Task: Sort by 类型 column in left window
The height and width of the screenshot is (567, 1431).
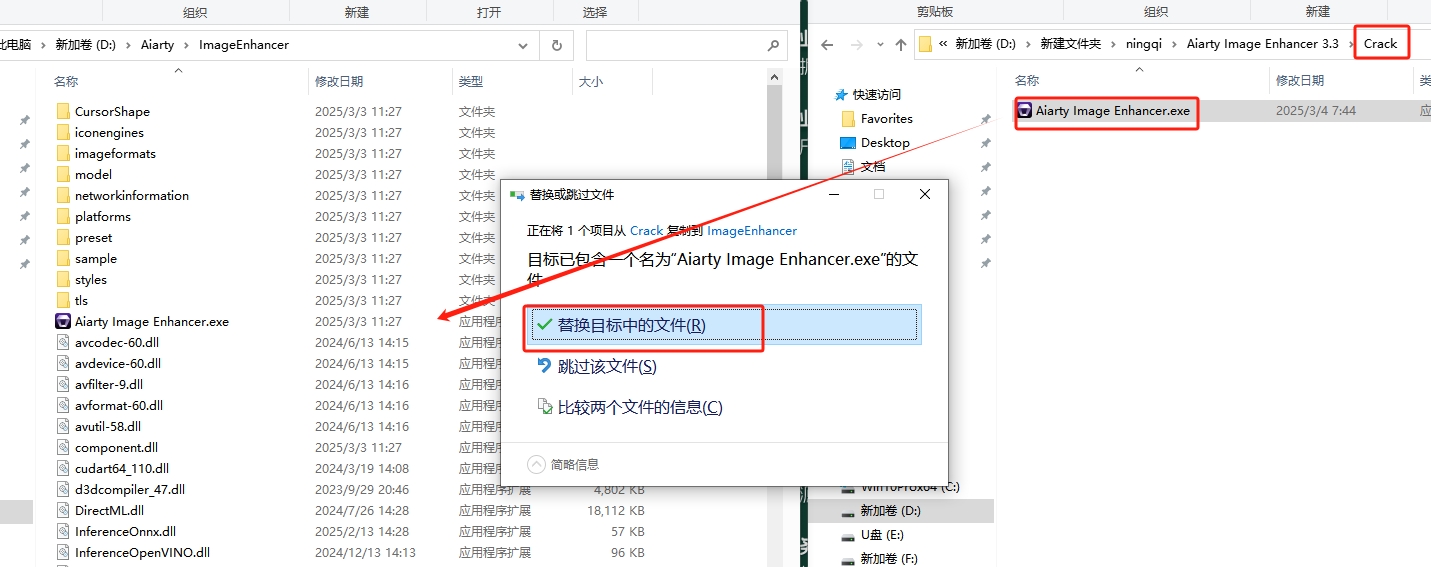Action: click(x=471, y=81)
